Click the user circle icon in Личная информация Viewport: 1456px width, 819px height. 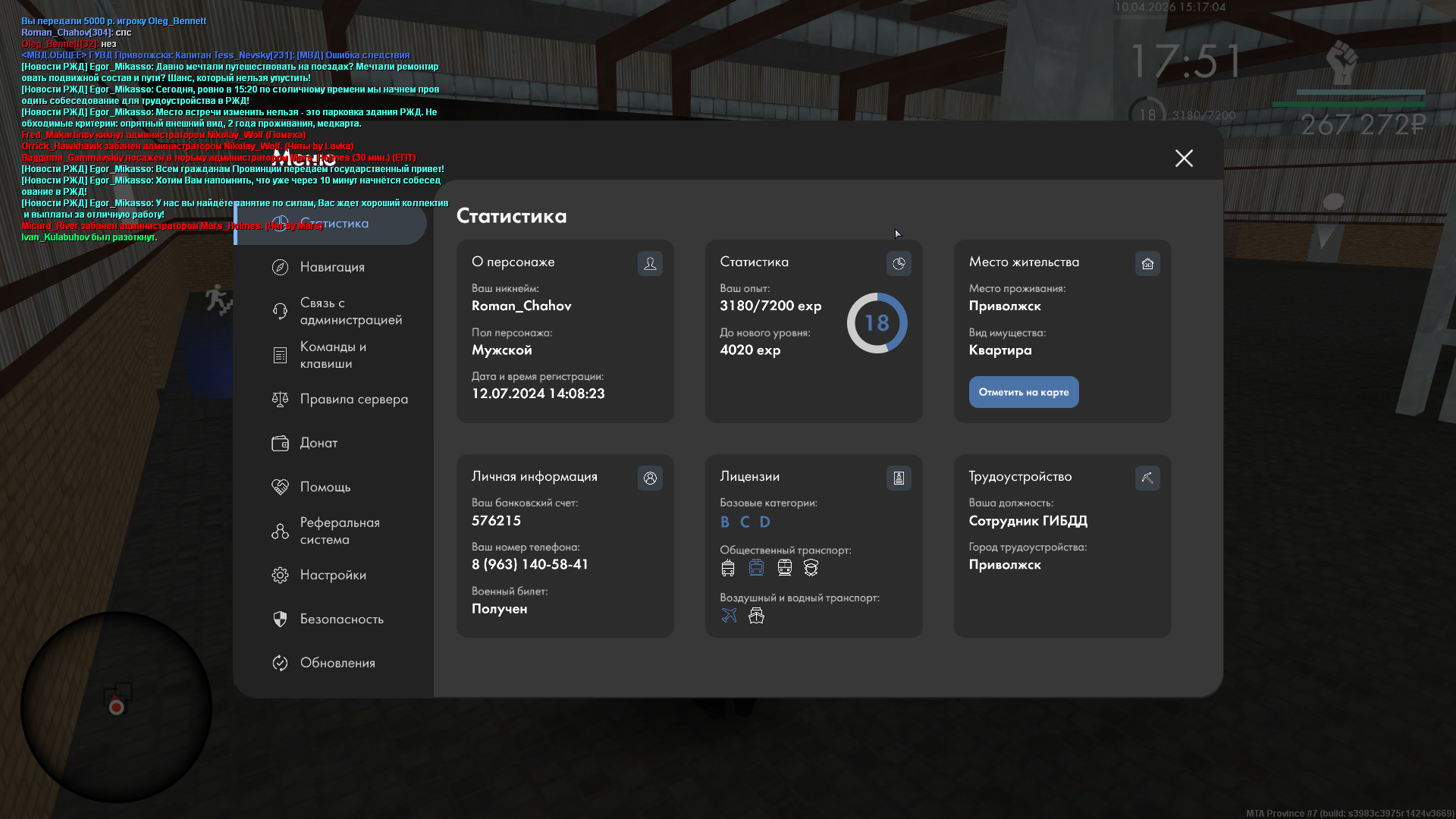(650, 478)
